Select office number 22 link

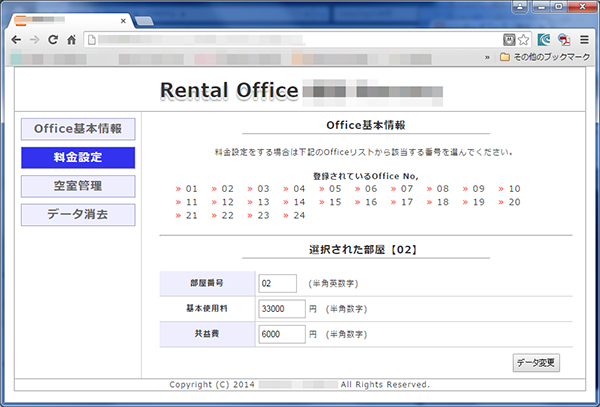(x=223, y=215)
